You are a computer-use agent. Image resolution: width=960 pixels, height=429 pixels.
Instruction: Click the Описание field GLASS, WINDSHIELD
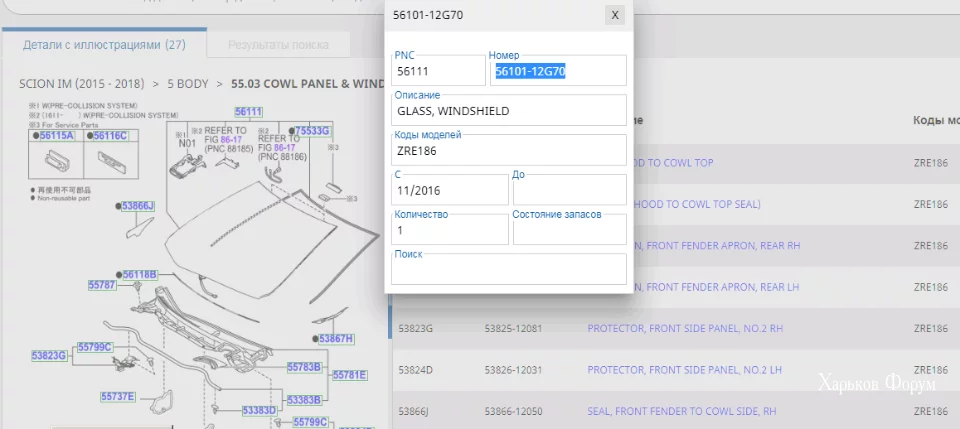pyautogui.click(x=509, y=110)
